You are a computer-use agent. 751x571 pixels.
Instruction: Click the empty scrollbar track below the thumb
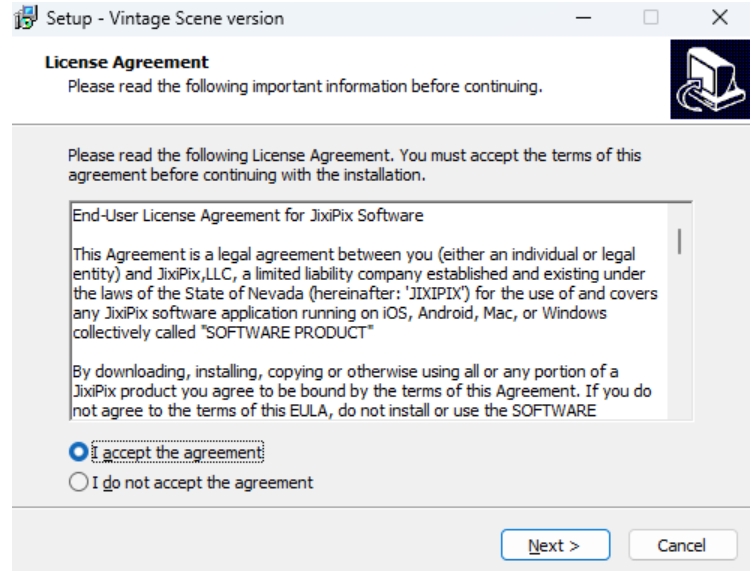click(679, 335)
